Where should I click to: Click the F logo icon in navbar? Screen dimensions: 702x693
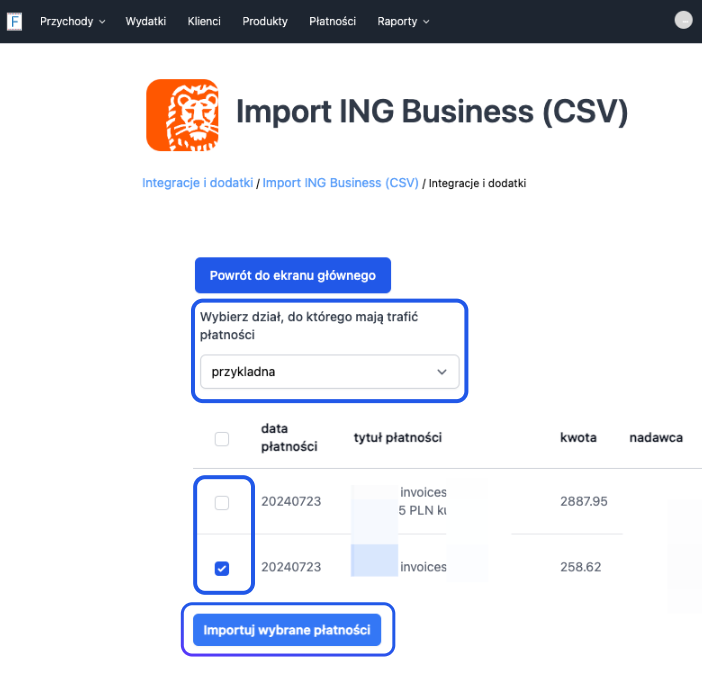14,21
